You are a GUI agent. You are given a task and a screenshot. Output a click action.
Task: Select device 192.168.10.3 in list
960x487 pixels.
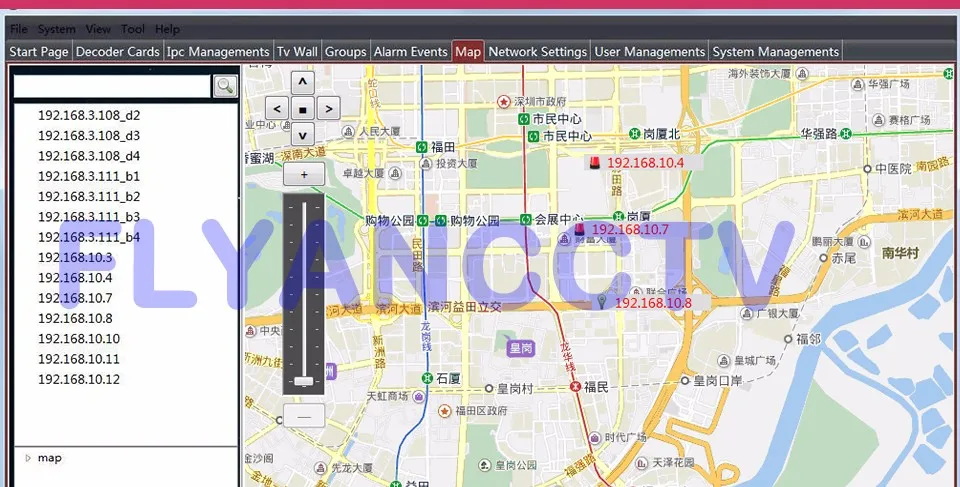(x=75, y=257)
